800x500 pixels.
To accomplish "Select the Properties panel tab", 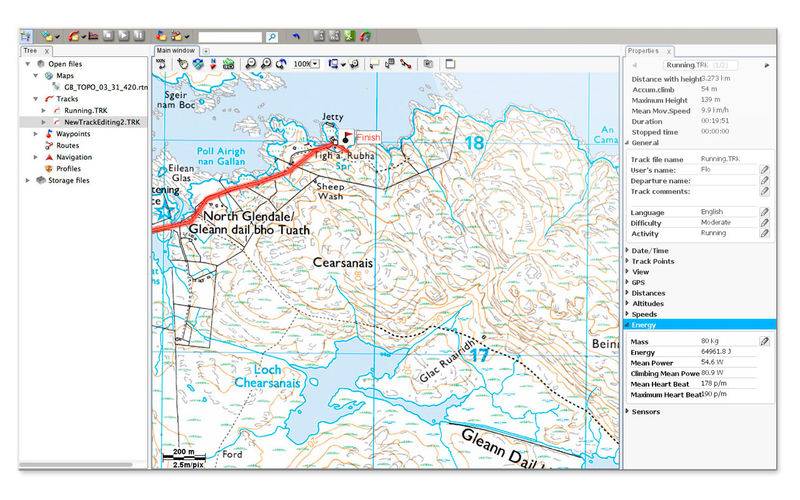I will click(x=643, y=50).
